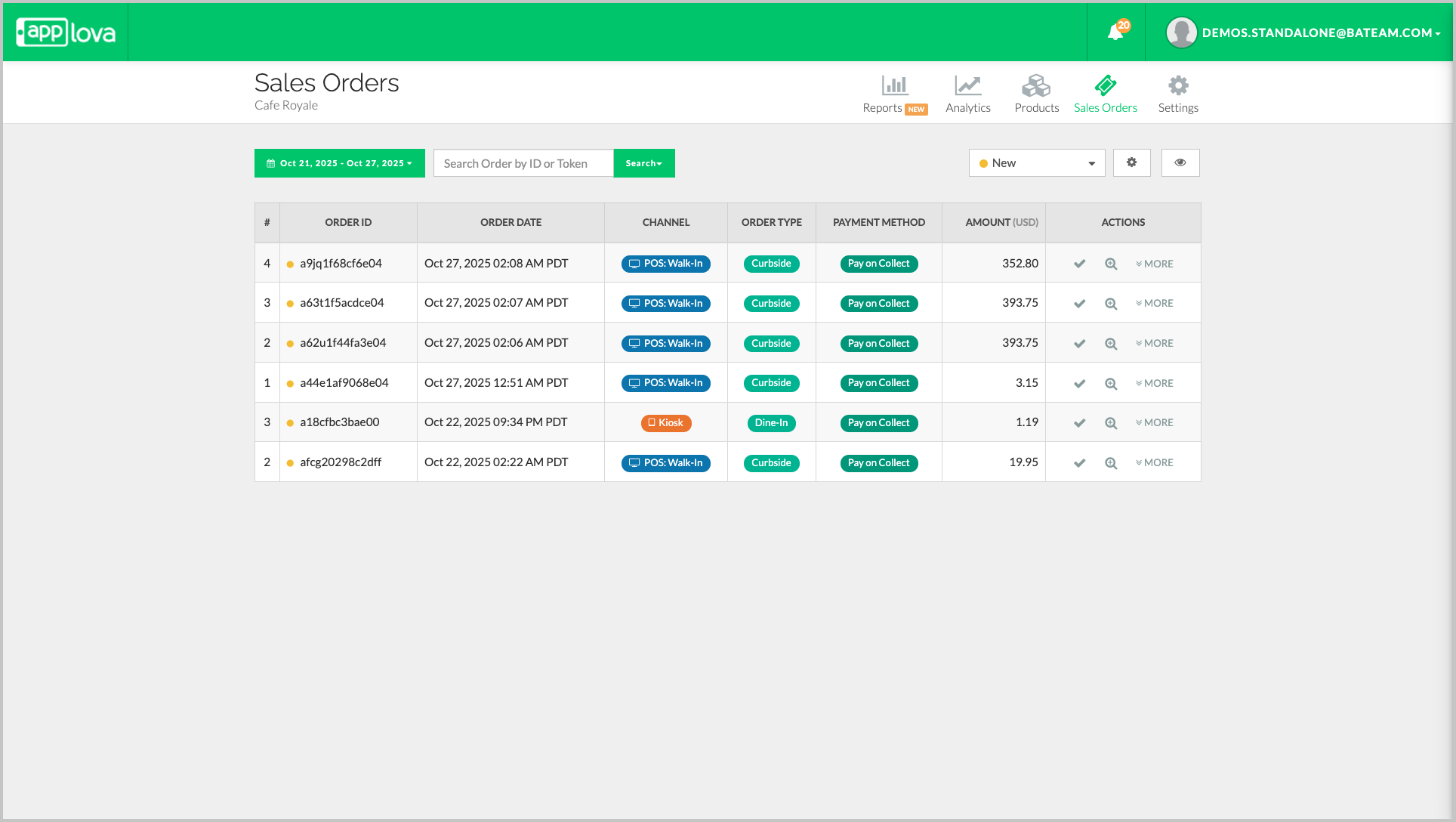Mark order a18cfbc3bae00 as accepted
The height and width of the screenshot is (822, 1456).
(x=1079, y=423)
